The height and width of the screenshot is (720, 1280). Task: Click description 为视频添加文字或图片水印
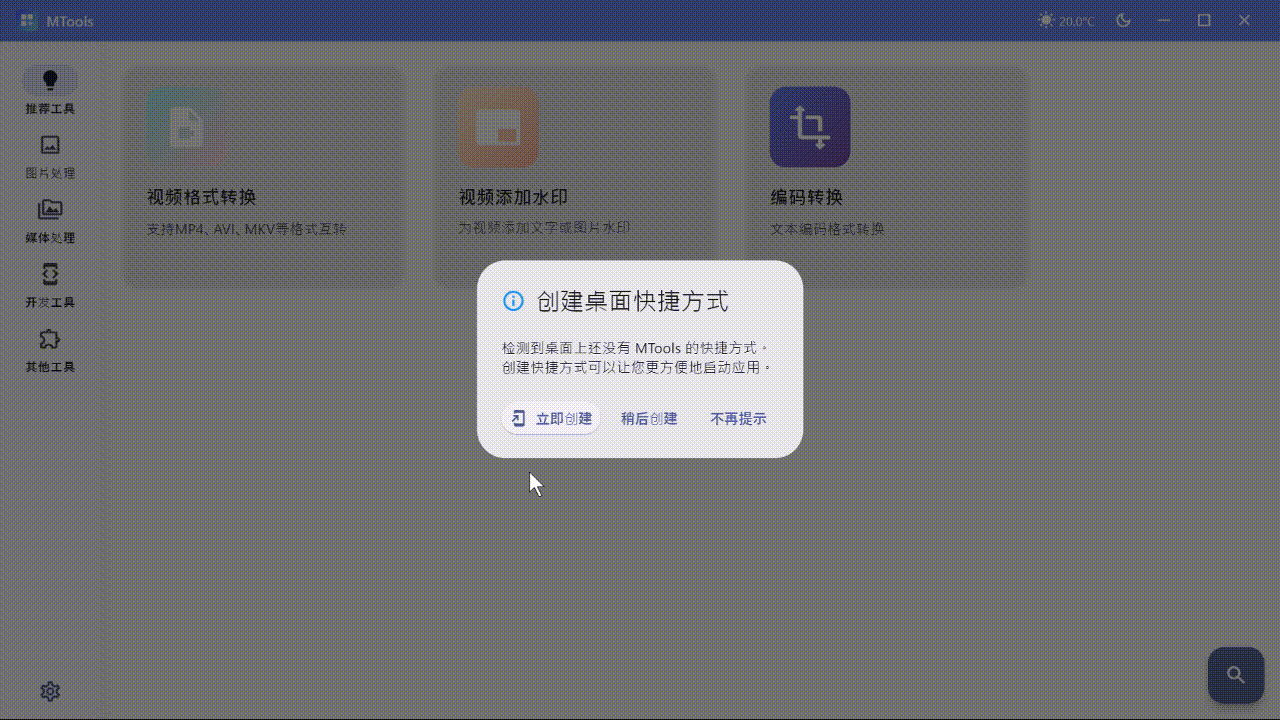[545, 228]
